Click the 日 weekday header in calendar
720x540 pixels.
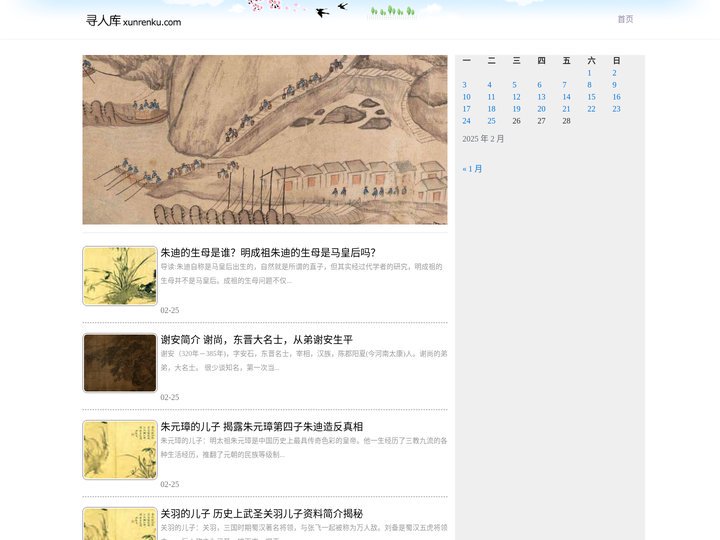tap(616, 61)
